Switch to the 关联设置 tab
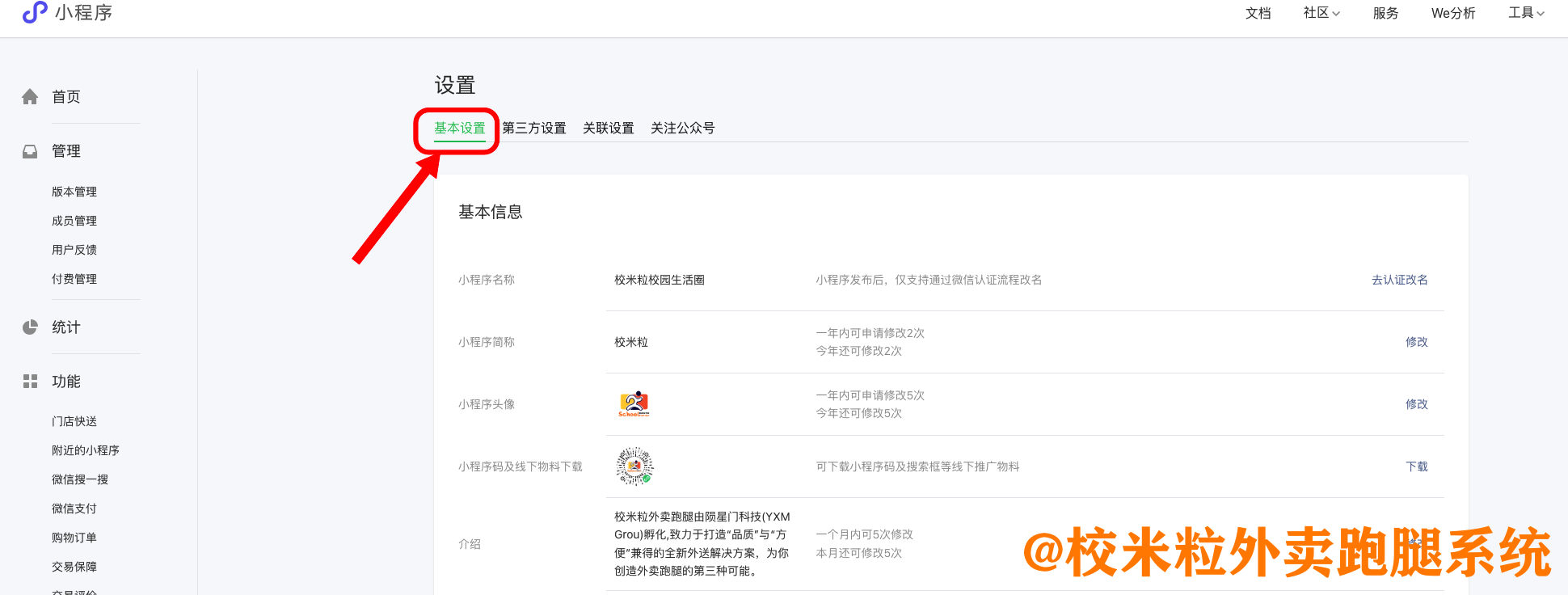1568x595 pixels. pos(608,128)
